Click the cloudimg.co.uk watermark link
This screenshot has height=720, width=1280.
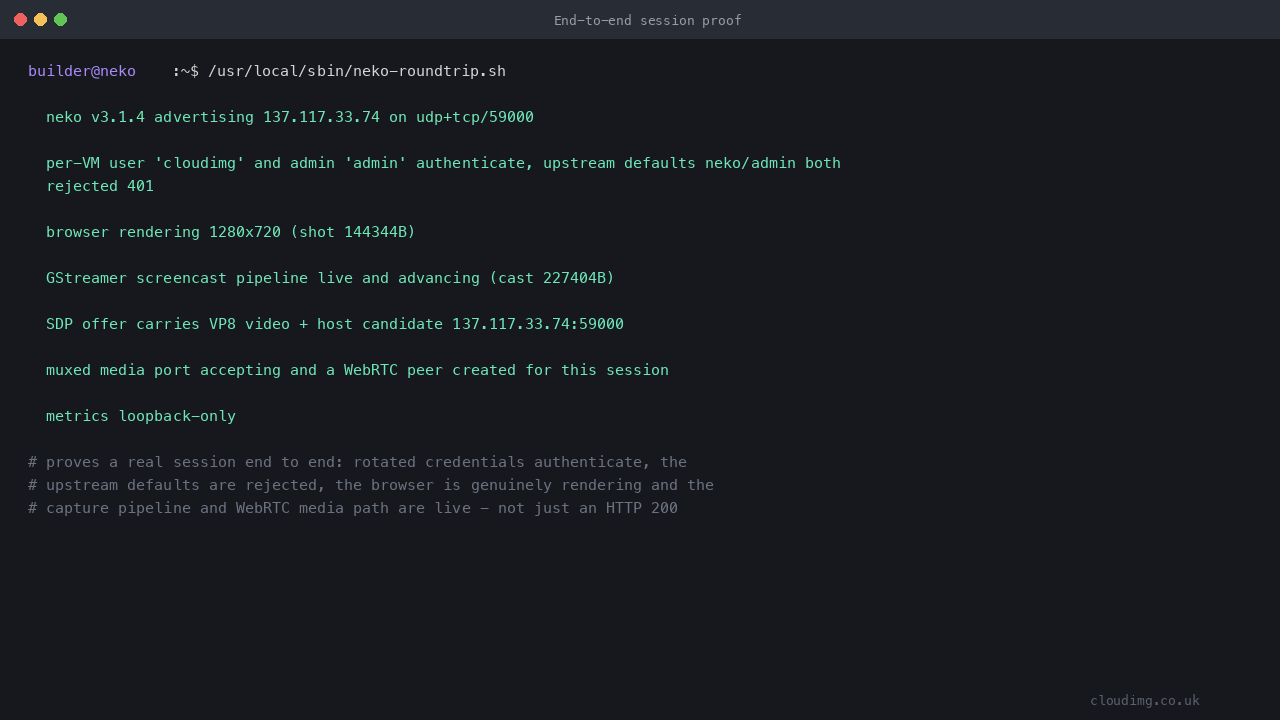click(1145, 700)
